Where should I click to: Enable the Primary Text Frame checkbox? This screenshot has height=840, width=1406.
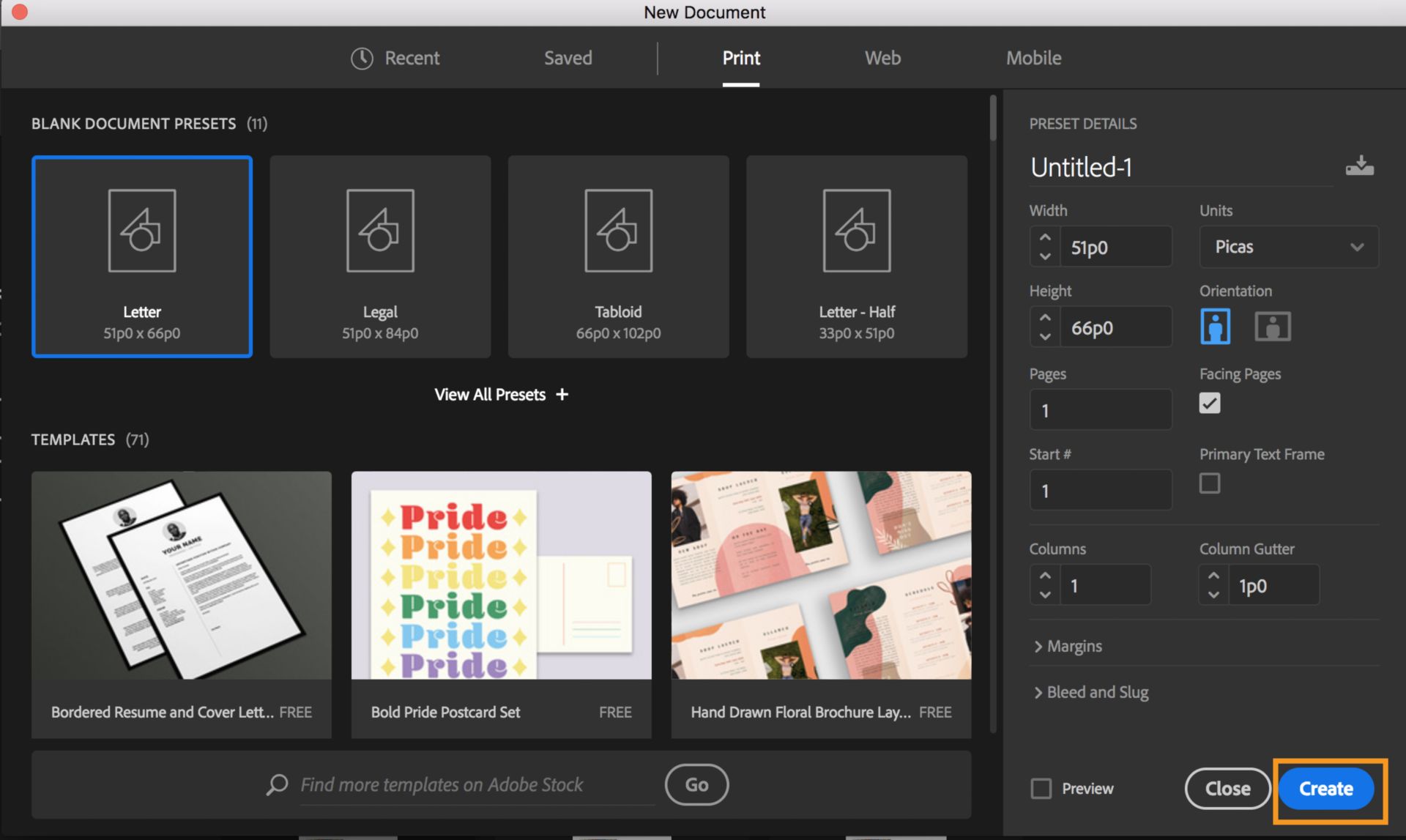point(1209,484)
